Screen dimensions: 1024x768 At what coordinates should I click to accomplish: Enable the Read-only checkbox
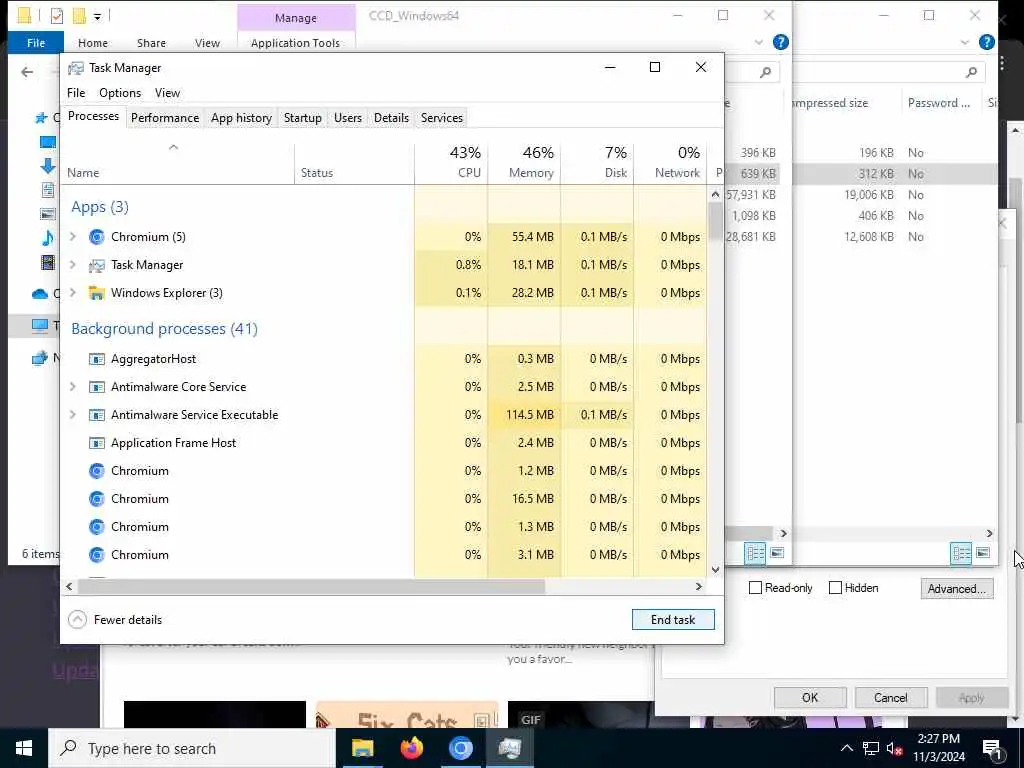click(756, 588)
